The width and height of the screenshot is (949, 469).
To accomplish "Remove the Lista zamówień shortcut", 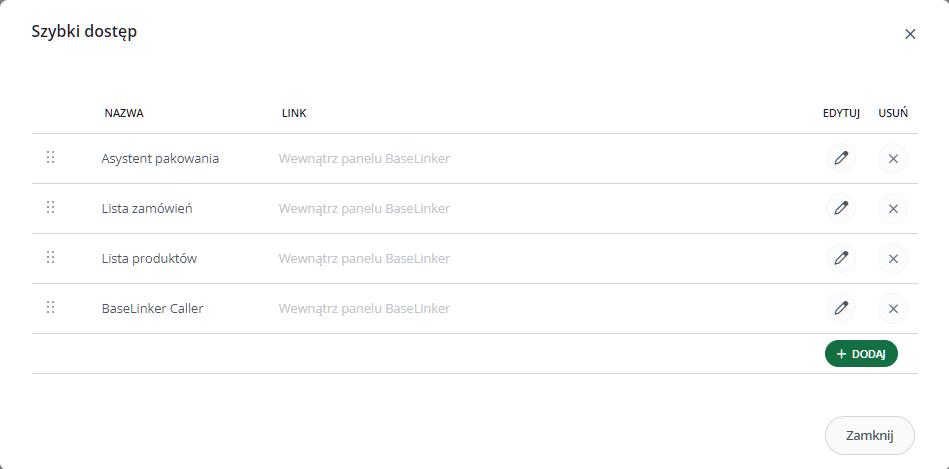I will (893, 208).
